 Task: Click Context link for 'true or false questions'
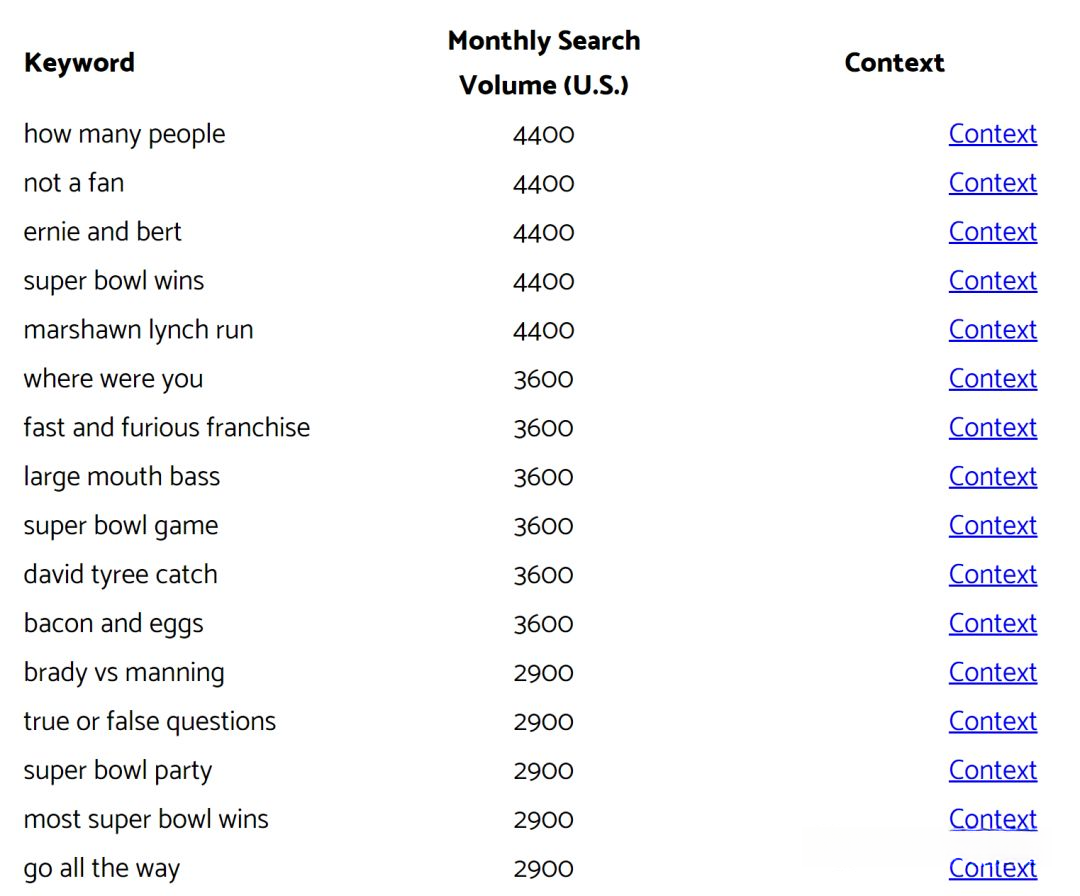[992, 722]
